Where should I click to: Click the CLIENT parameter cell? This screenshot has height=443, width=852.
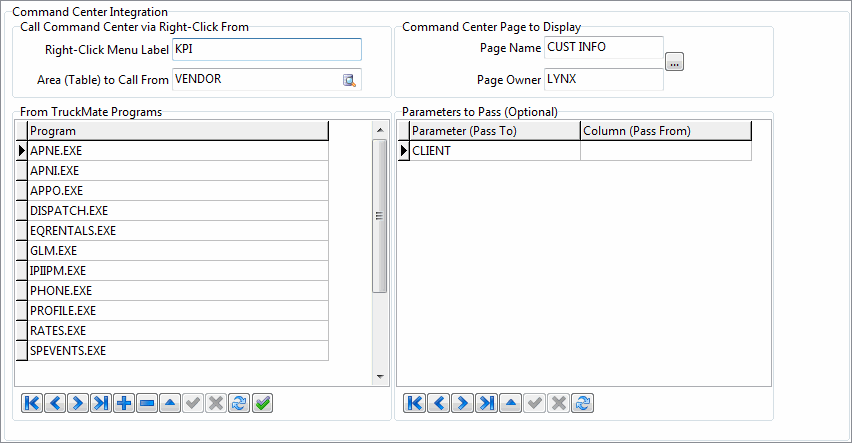[x=495, y=151]
